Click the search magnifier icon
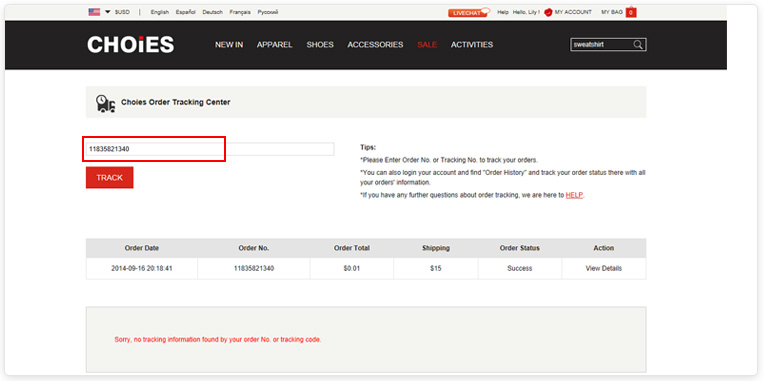 pyautogui.click(x=638, y=44)
